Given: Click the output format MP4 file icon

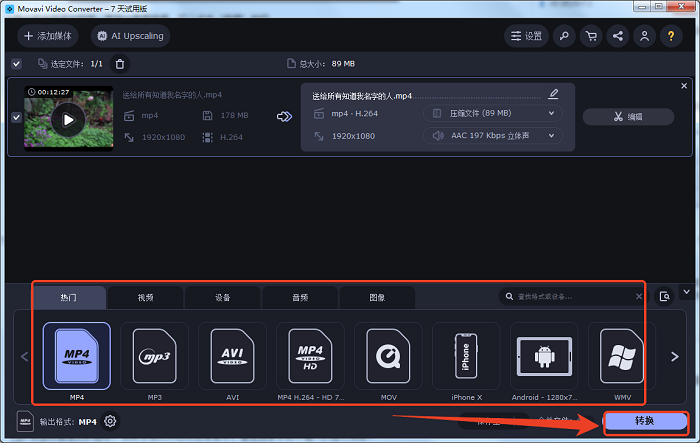Looking at the screenshot, I should 25,421.
